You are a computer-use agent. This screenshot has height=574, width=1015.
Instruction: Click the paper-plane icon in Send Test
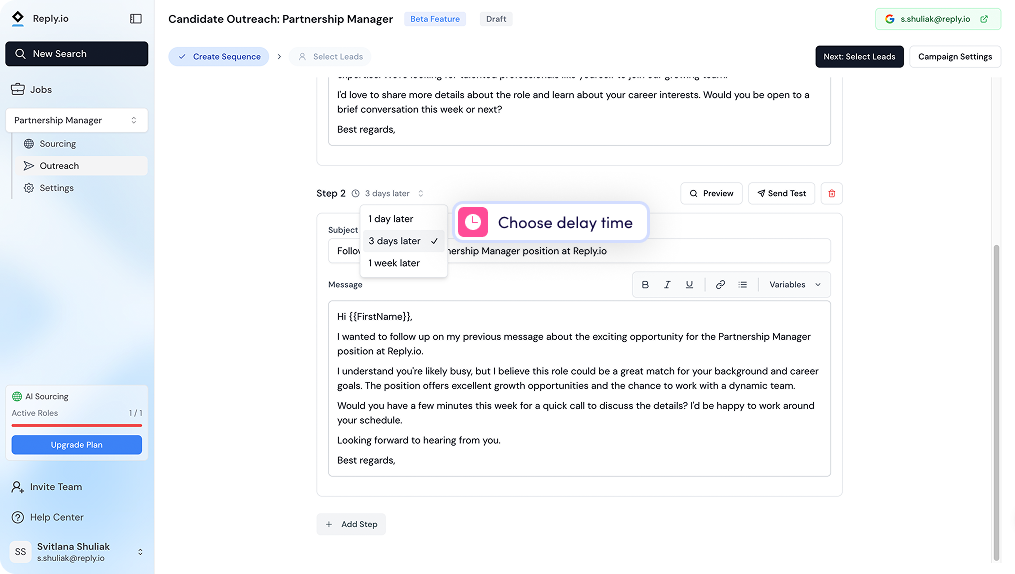761,193
